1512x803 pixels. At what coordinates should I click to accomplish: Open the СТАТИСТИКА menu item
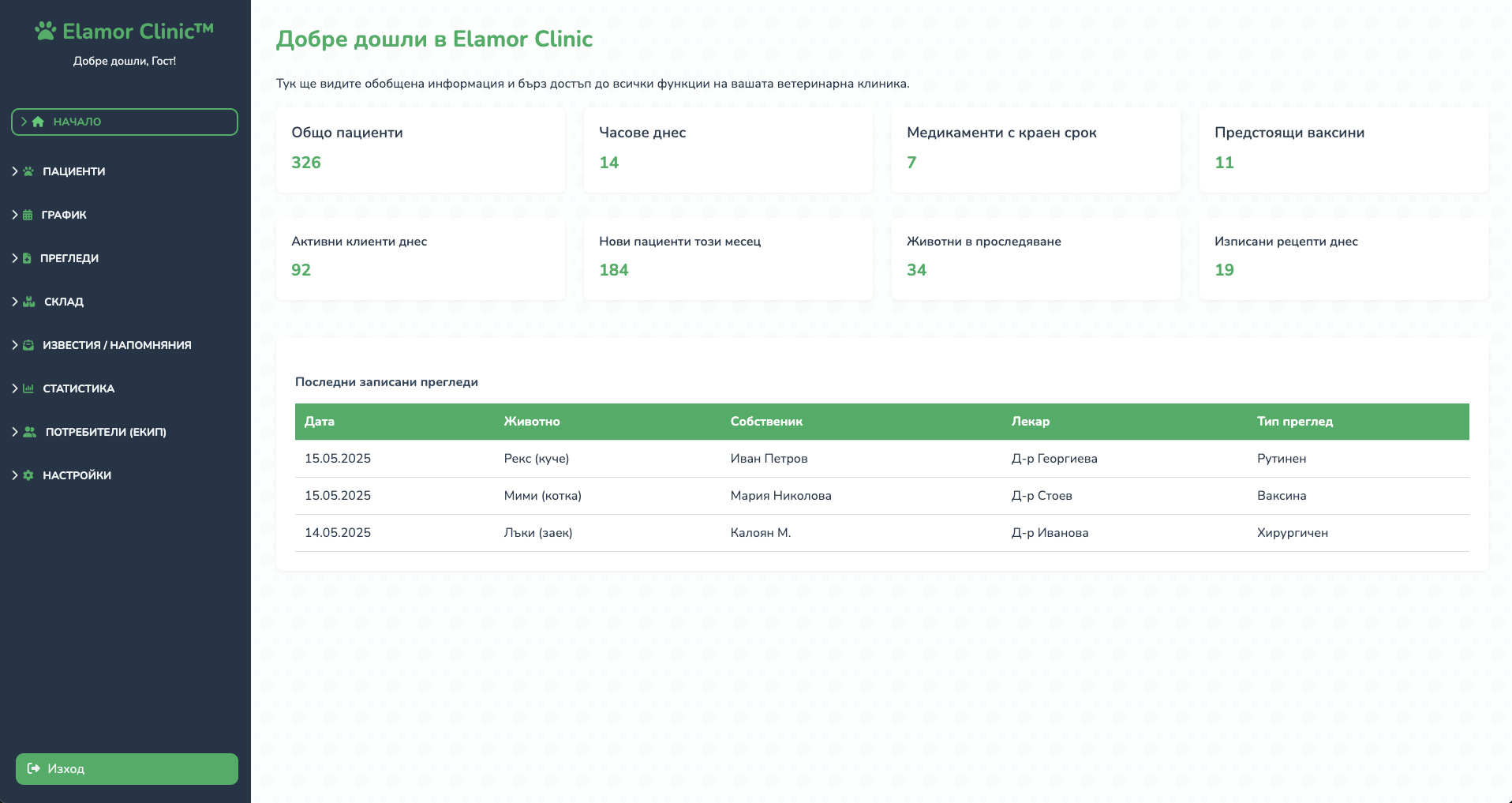click(x=78, y=388)
